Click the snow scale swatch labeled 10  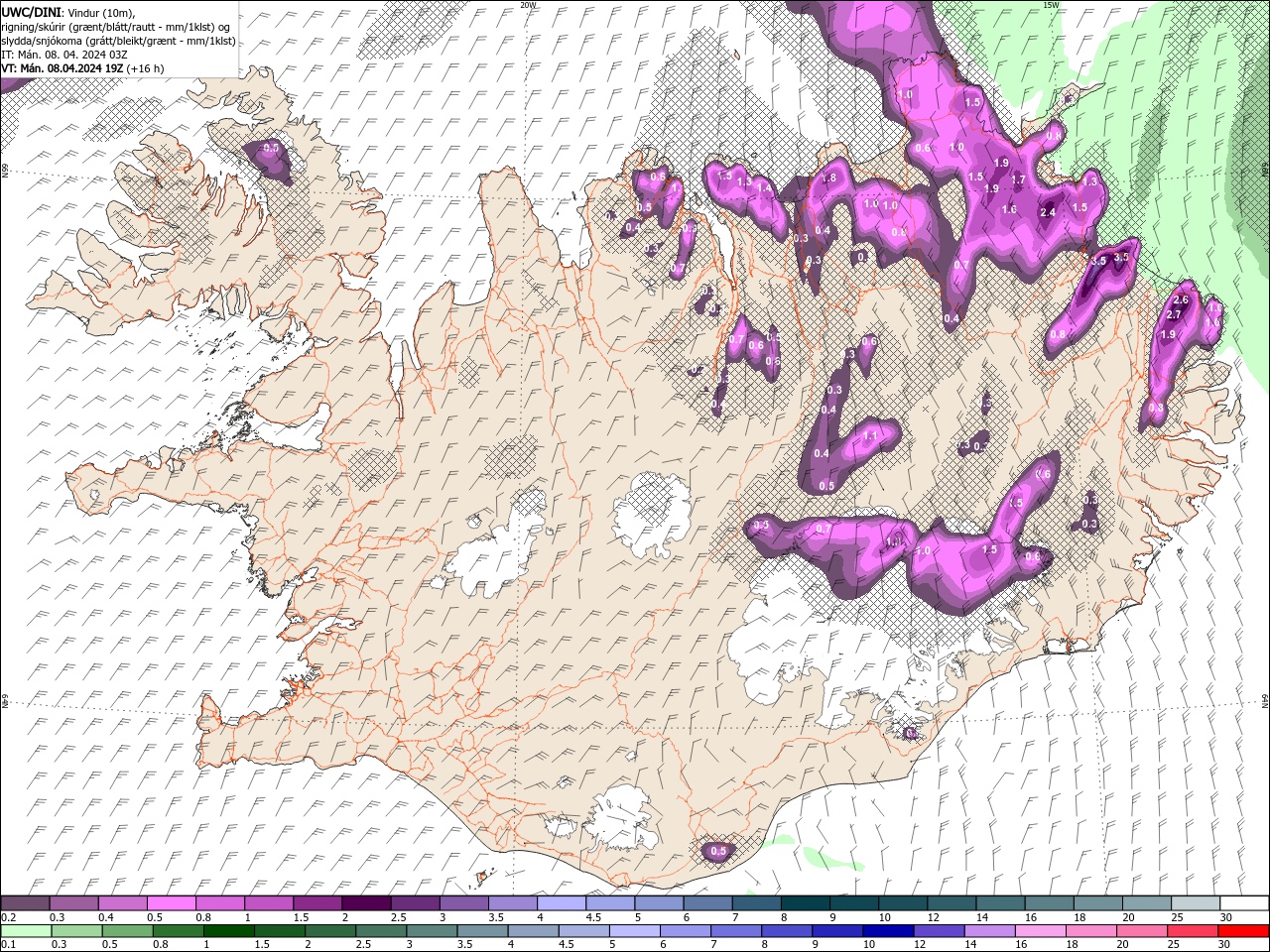point(903,903)
